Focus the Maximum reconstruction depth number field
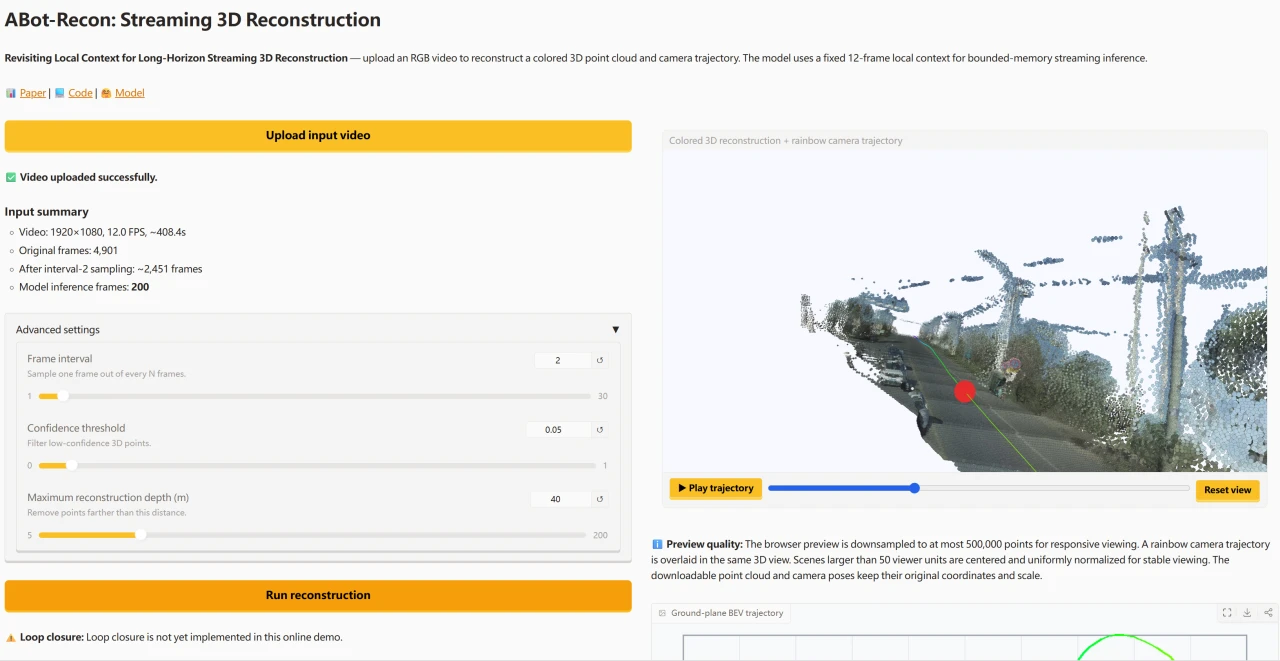 [560, 499]
